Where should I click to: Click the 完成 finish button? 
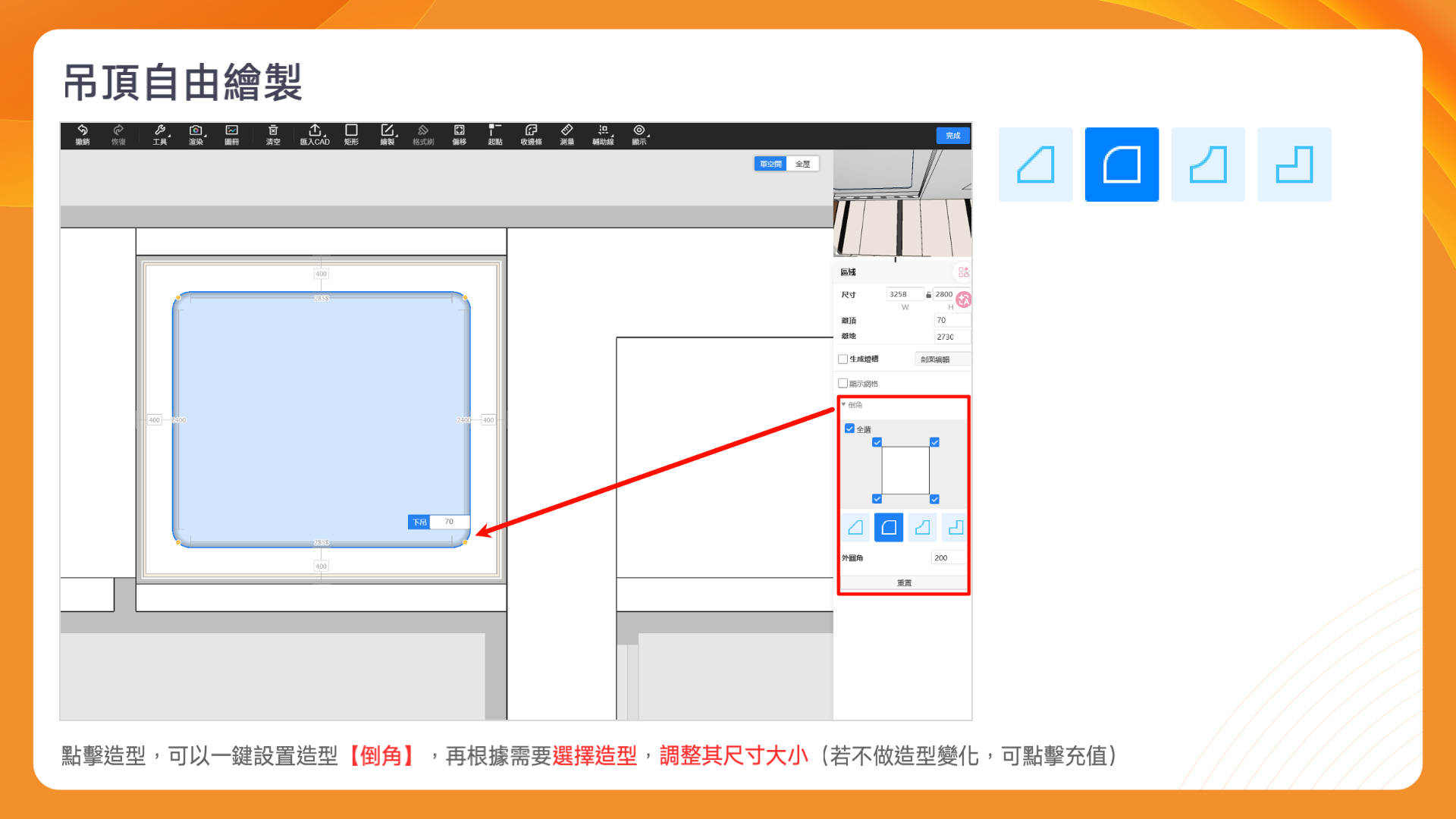tap(952, 136)
